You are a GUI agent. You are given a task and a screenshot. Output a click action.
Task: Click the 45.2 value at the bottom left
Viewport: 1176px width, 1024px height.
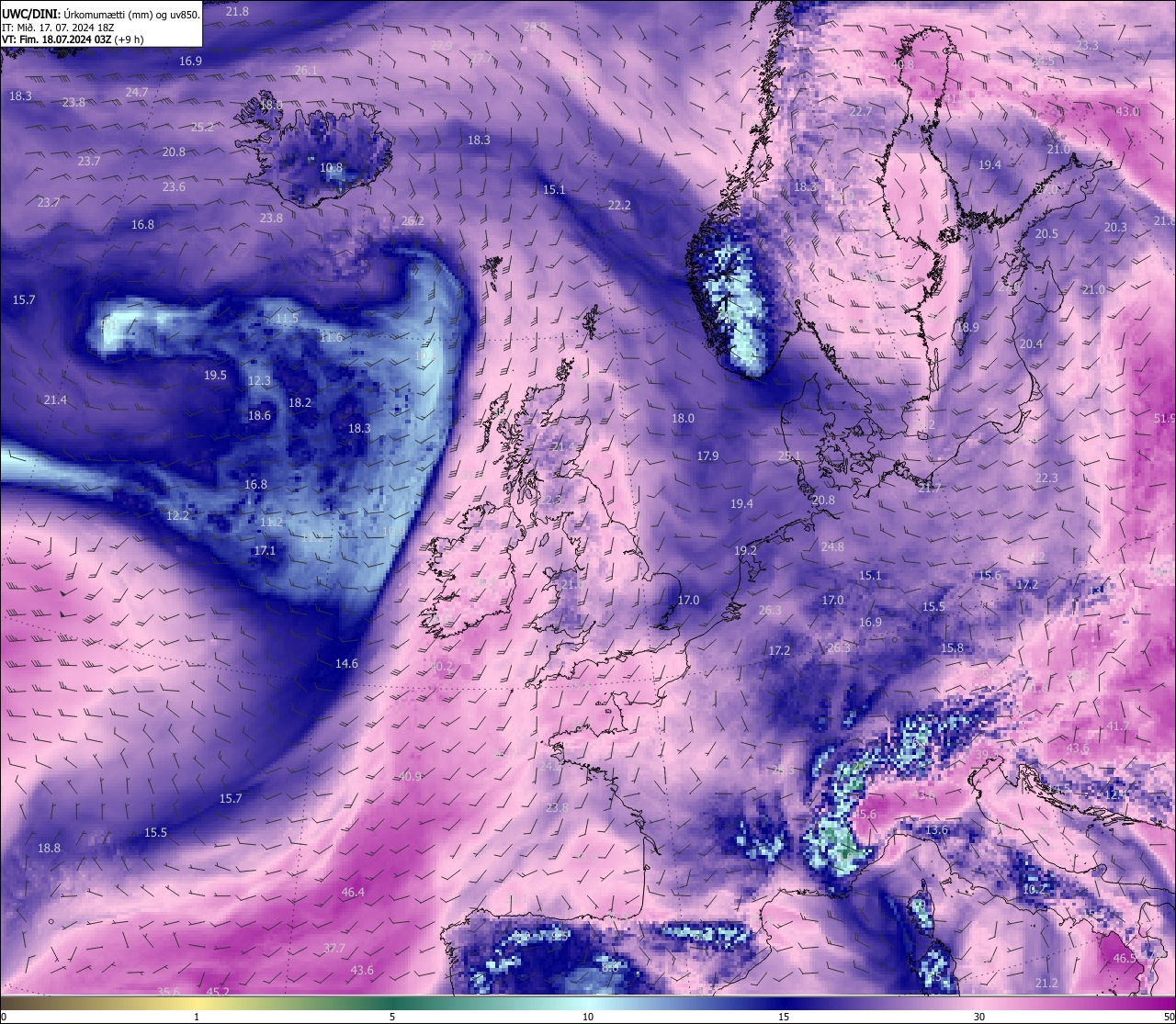coord(218,992)
